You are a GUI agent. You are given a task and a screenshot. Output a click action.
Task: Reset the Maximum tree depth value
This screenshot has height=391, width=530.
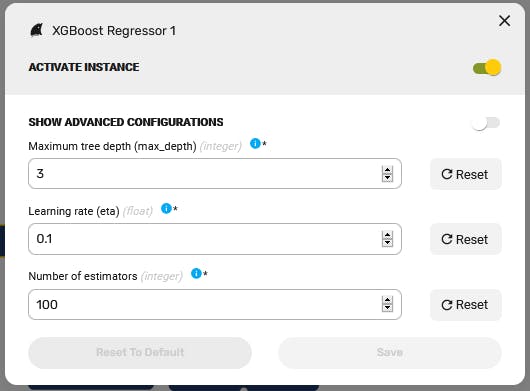click(465, 174)
